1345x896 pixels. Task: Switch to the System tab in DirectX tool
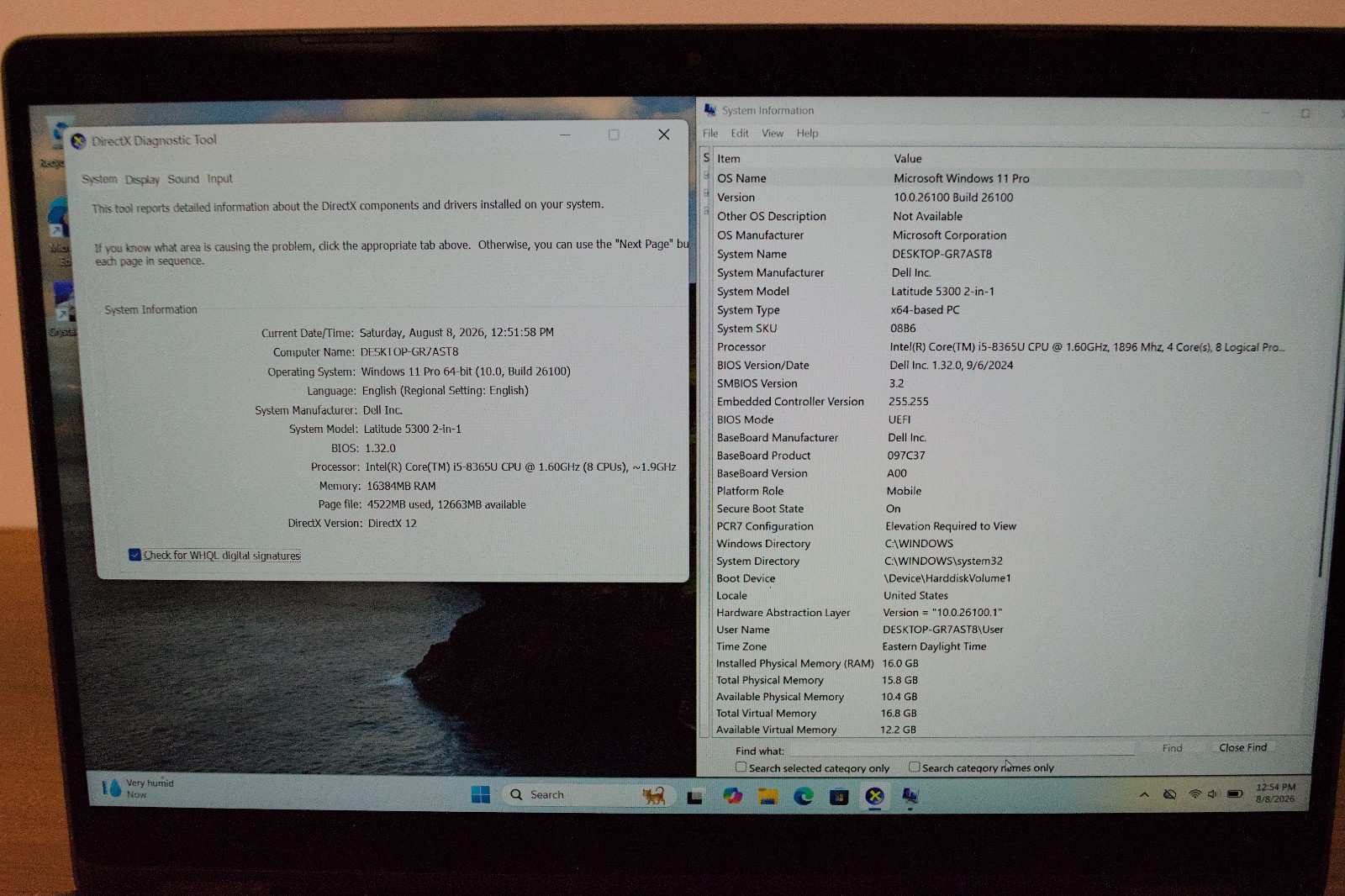click(x=99, y=179)
